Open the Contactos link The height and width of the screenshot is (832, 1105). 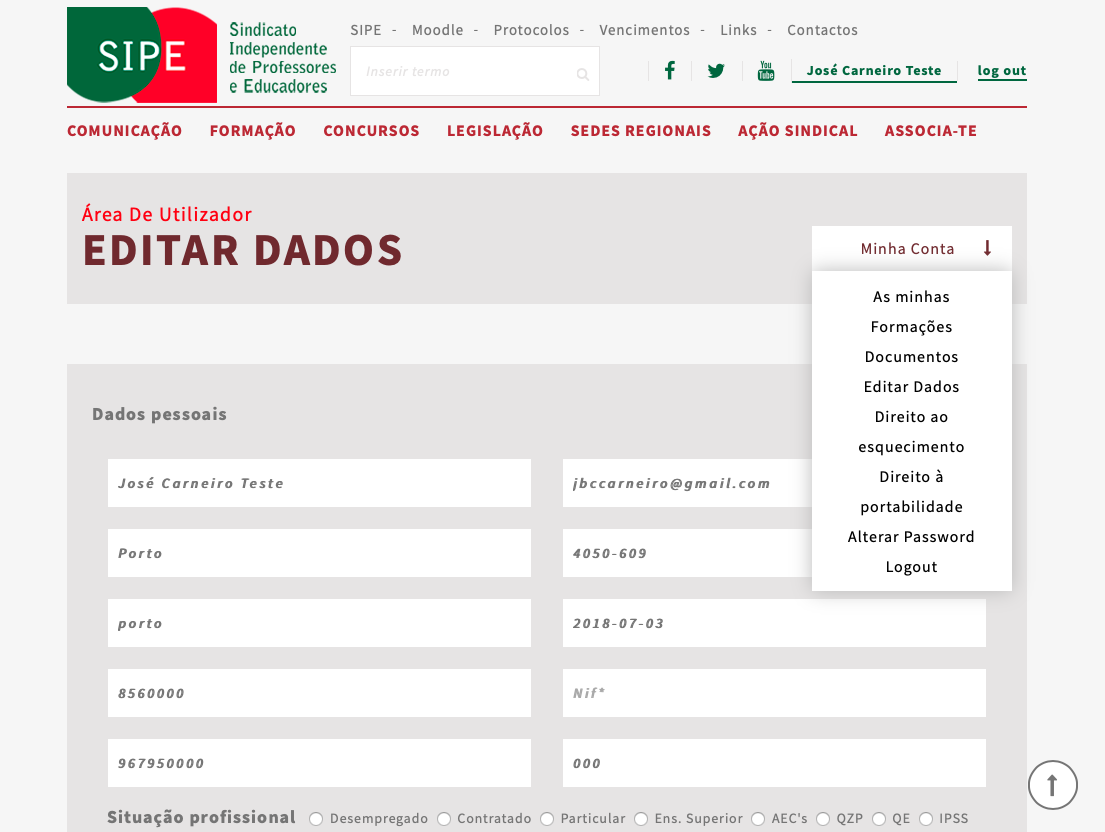(x=822, y=30)
